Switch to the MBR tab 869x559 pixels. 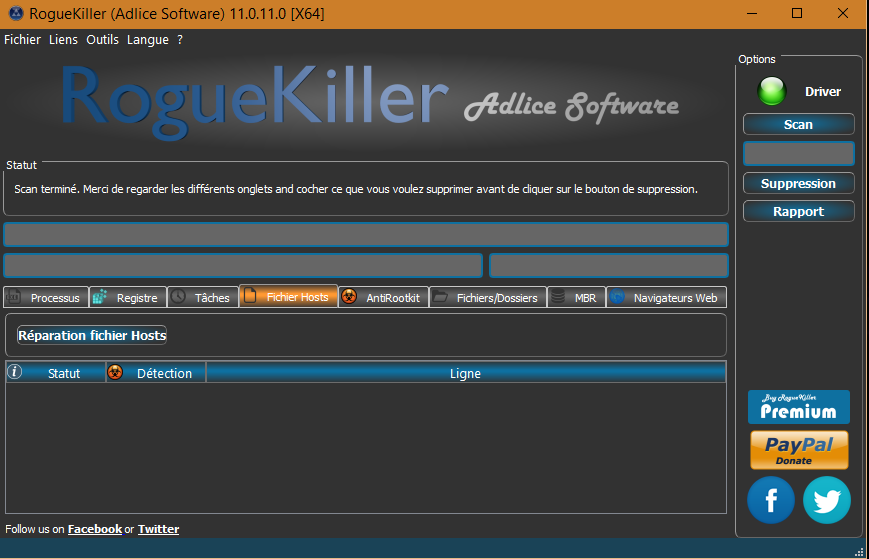[x=576, y=298]
